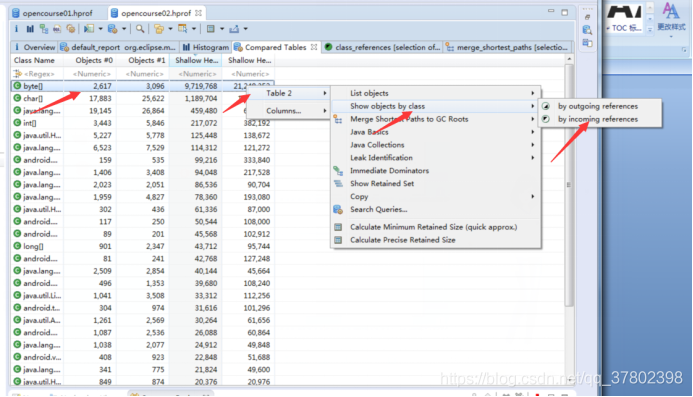
Task: Click the table's vertical scrollbar
Action: 569,185
